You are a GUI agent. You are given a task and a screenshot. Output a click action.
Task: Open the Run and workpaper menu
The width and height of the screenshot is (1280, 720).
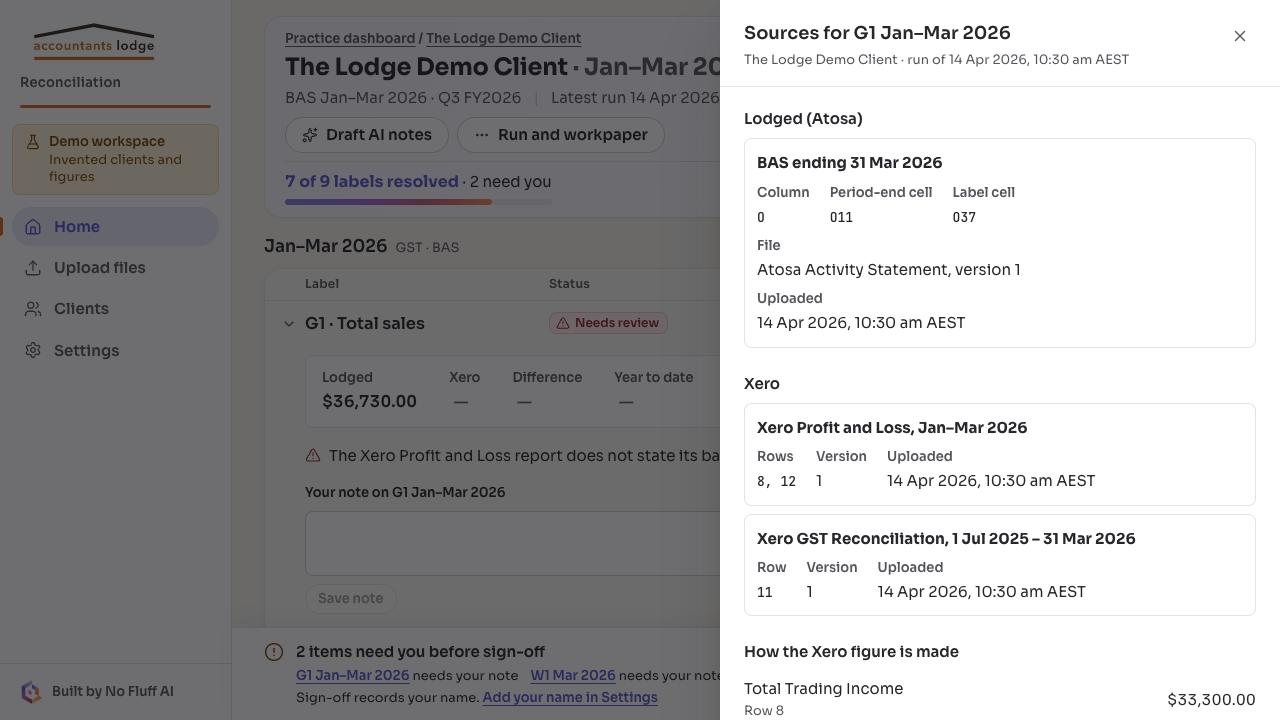[561, 135]
